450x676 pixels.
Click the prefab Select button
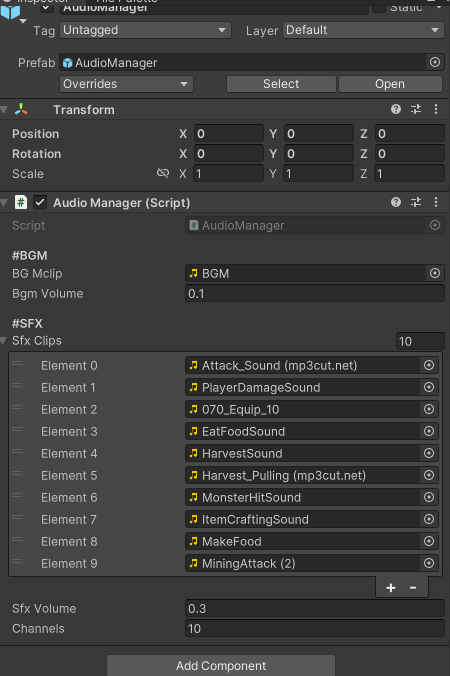tap(281, 84)
